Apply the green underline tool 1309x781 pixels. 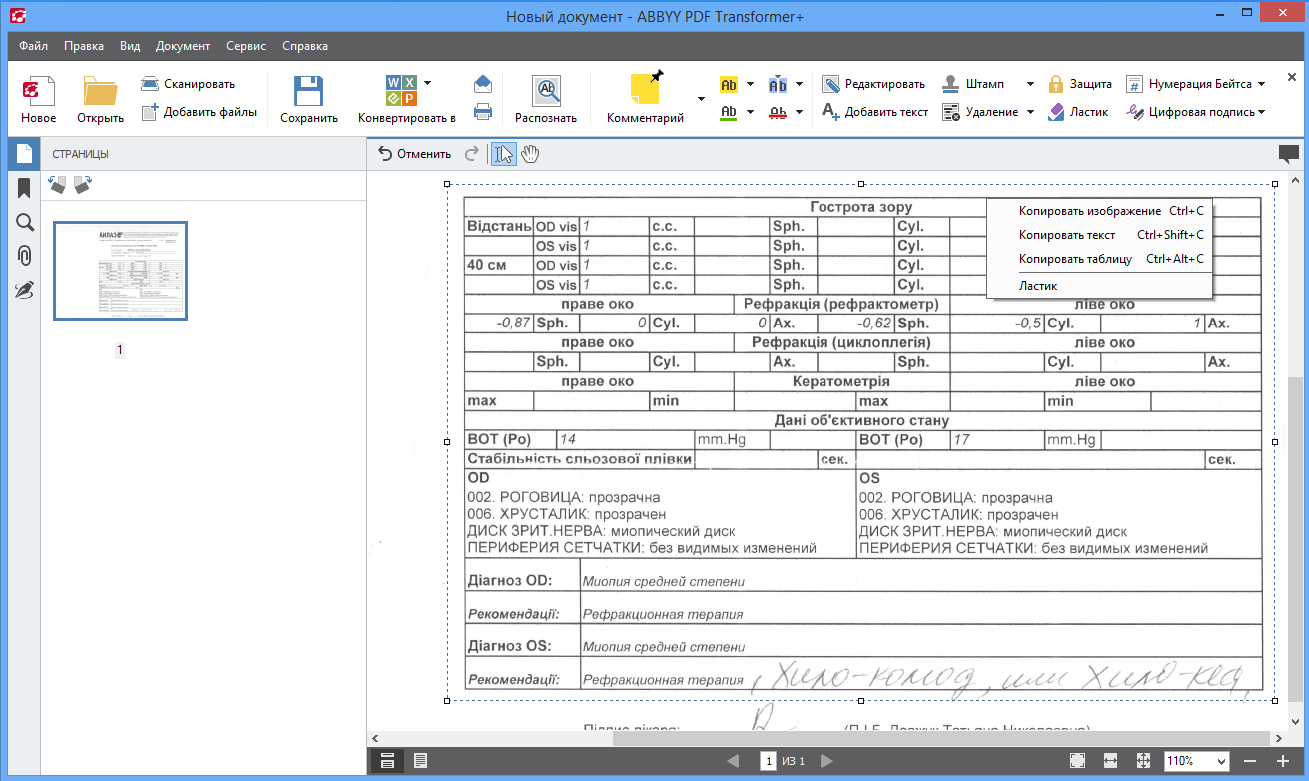click(x=729, y=112)
